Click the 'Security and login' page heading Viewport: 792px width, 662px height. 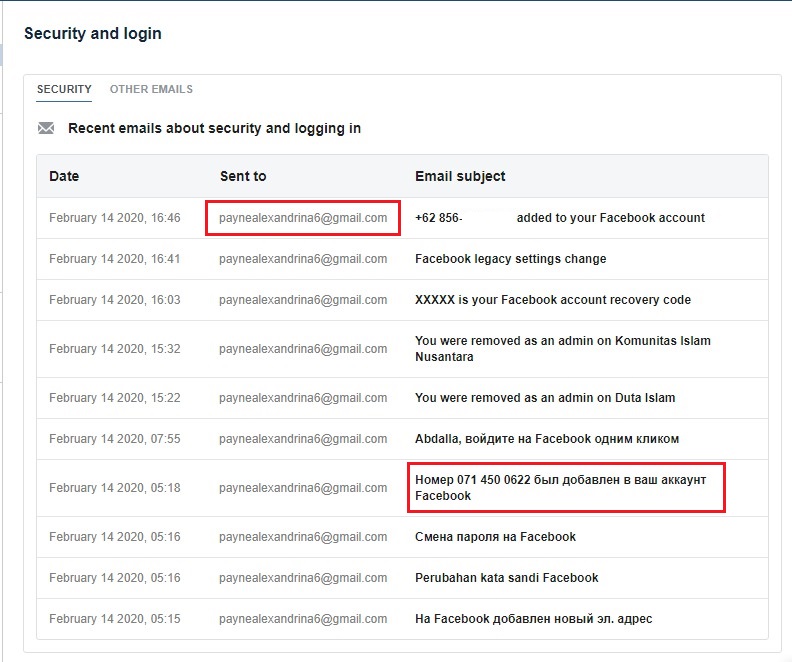(93, 33)
